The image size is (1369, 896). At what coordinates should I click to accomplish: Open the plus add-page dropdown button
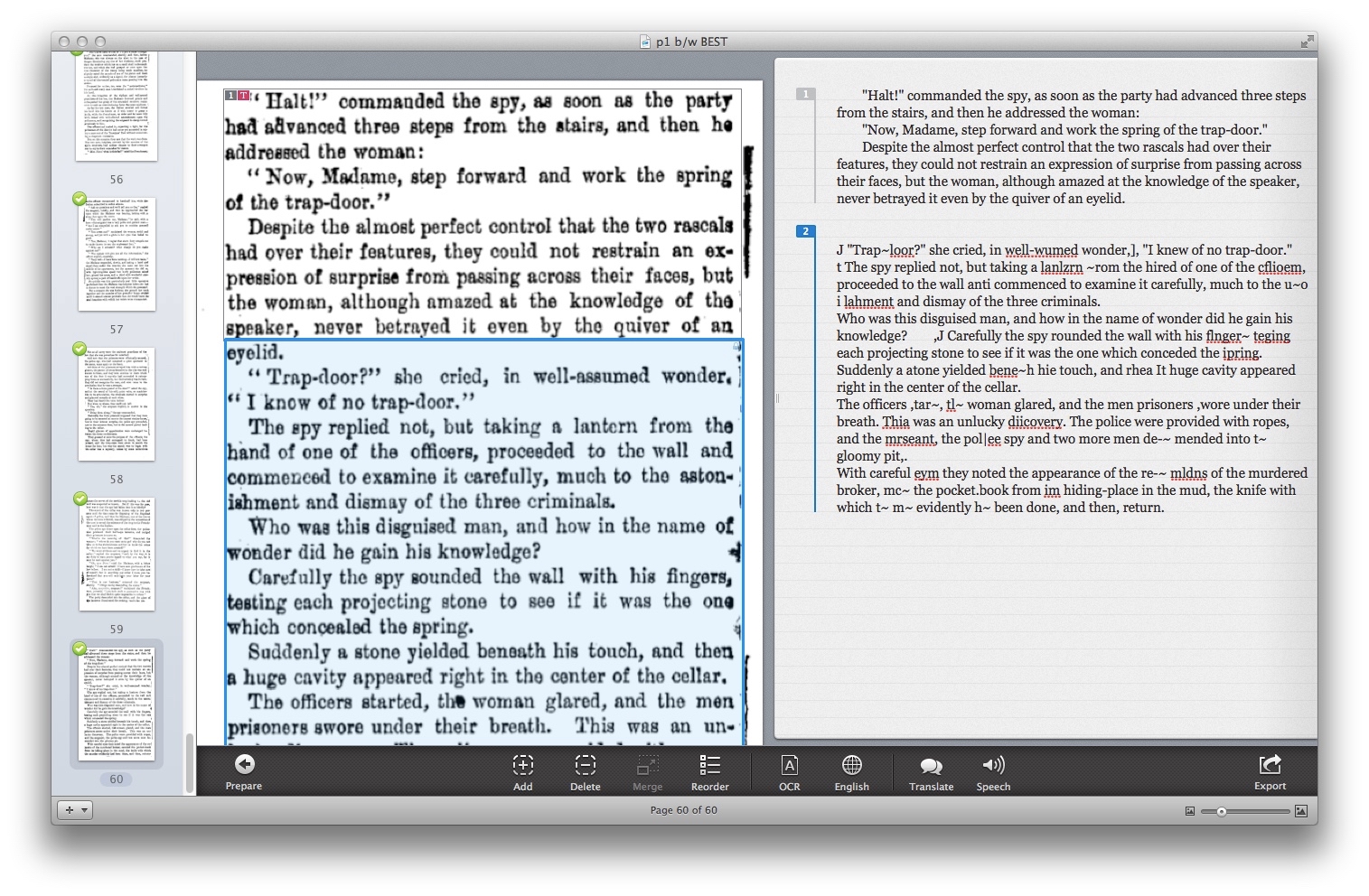[75, 810]
